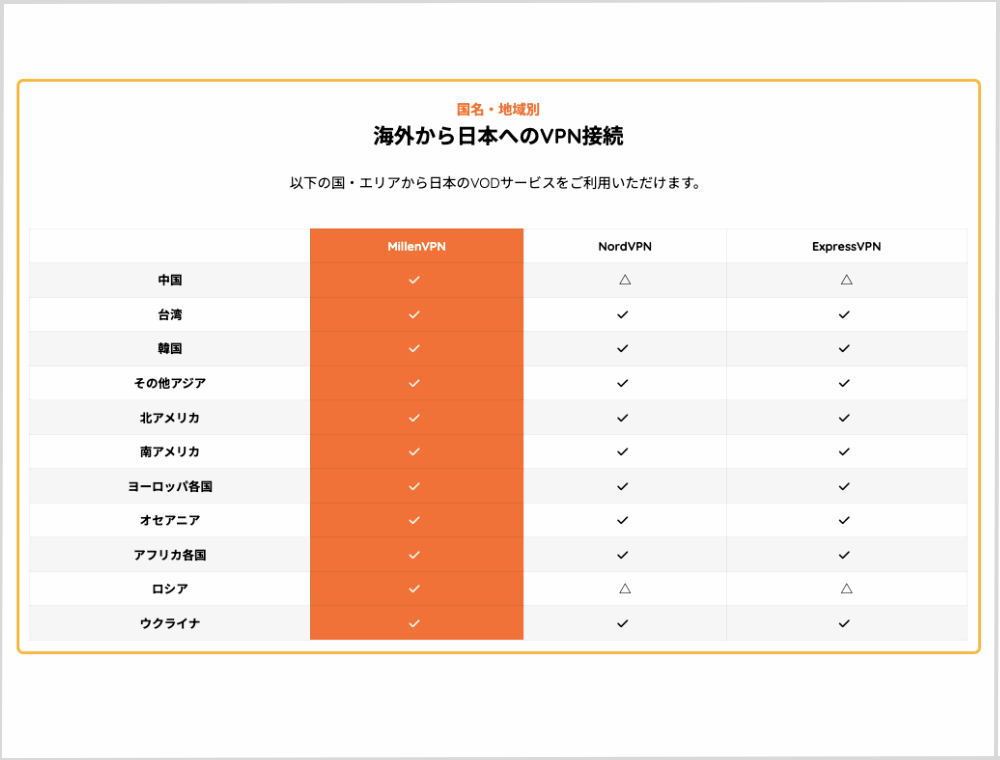
Task: Expand the 南アメリカ row
Action: click(x=167, y=451)
